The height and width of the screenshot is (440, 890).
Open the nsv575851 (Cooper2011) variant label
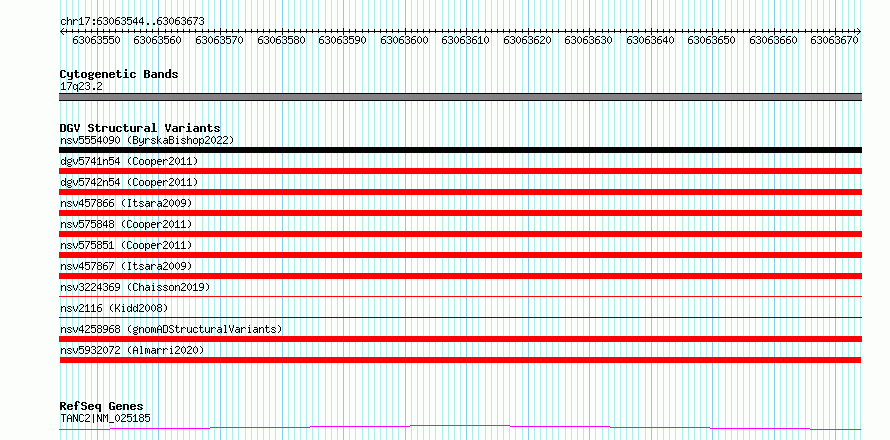click(x=126, y=245)
